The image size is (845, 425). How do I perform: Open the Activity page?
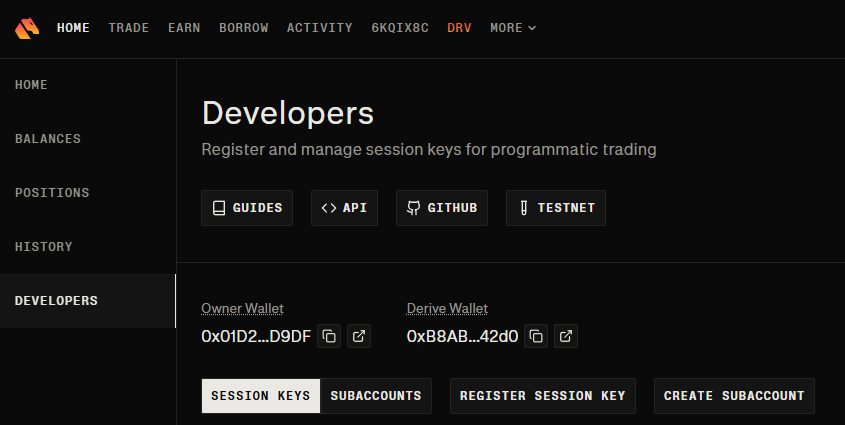point(320,28)
